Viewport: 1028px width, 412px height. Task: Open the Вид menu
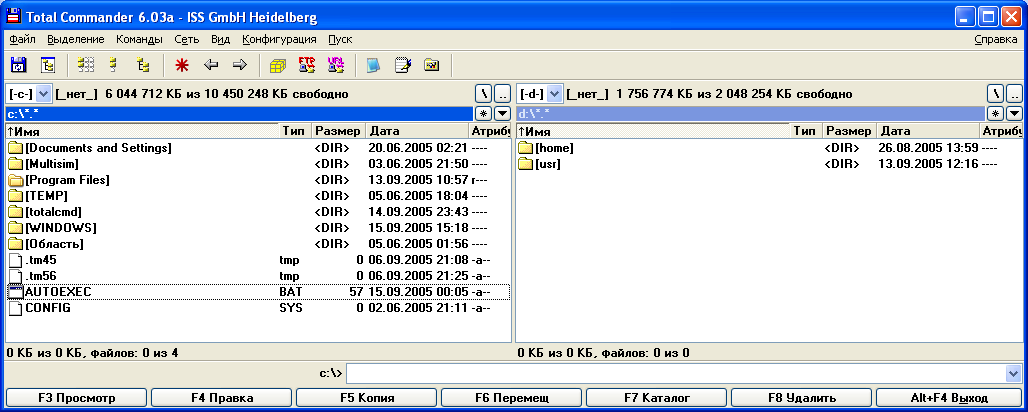pos(221,39)
